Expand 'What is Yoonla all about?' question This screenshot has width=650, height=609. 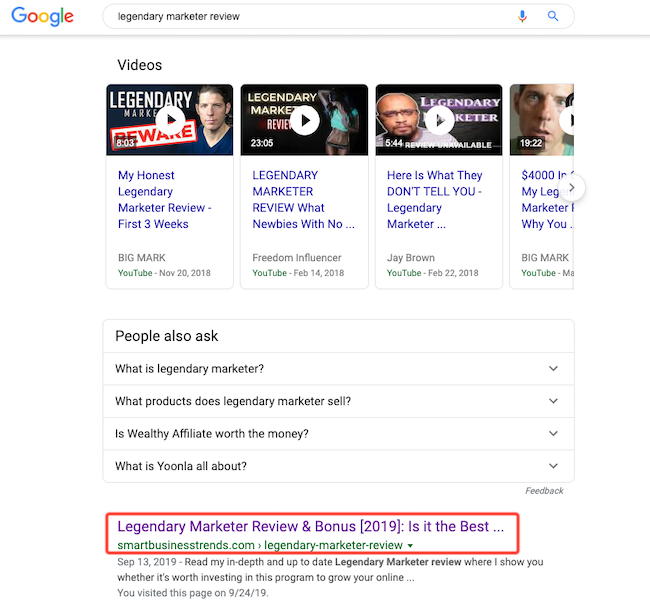pyautogui.click(x=338, y=466)
